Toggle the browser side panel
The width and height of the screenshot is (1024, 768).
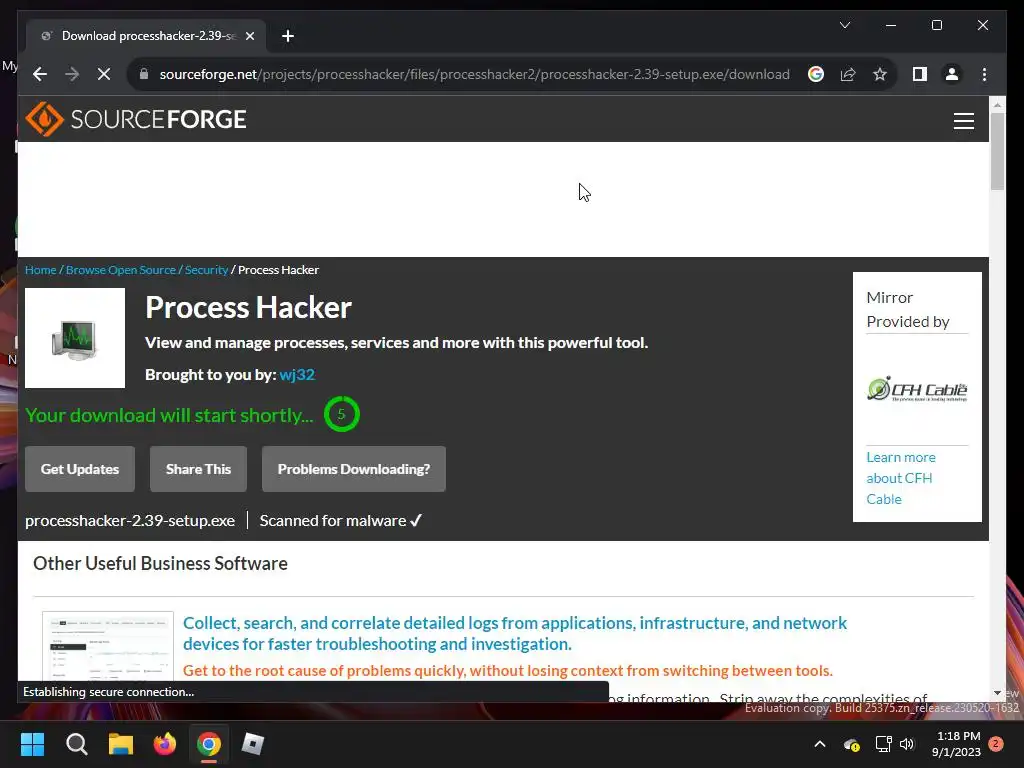(x=920, y=74)
